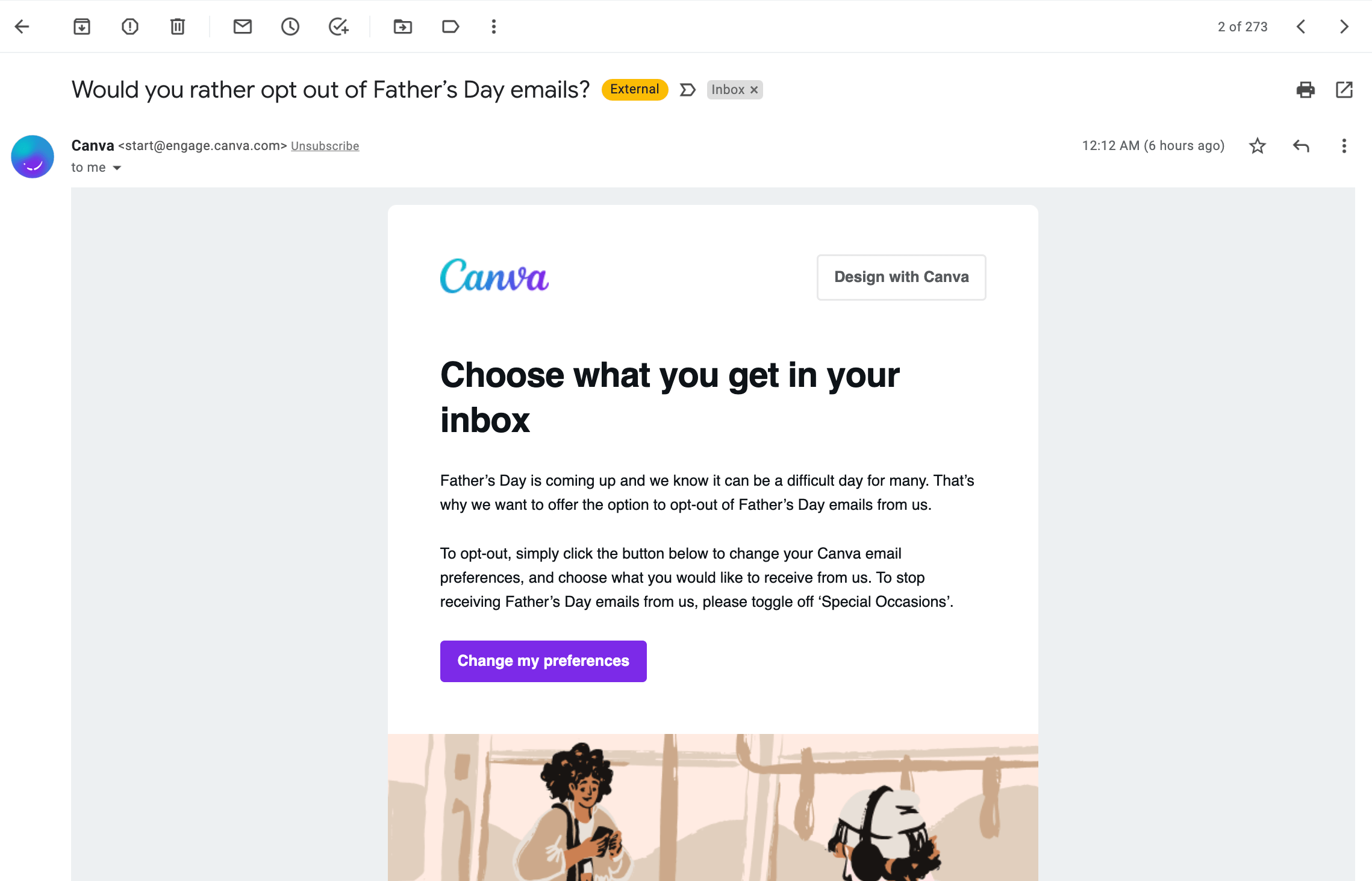Open email in new window

pyautogui.click(x=1344, y=89)
